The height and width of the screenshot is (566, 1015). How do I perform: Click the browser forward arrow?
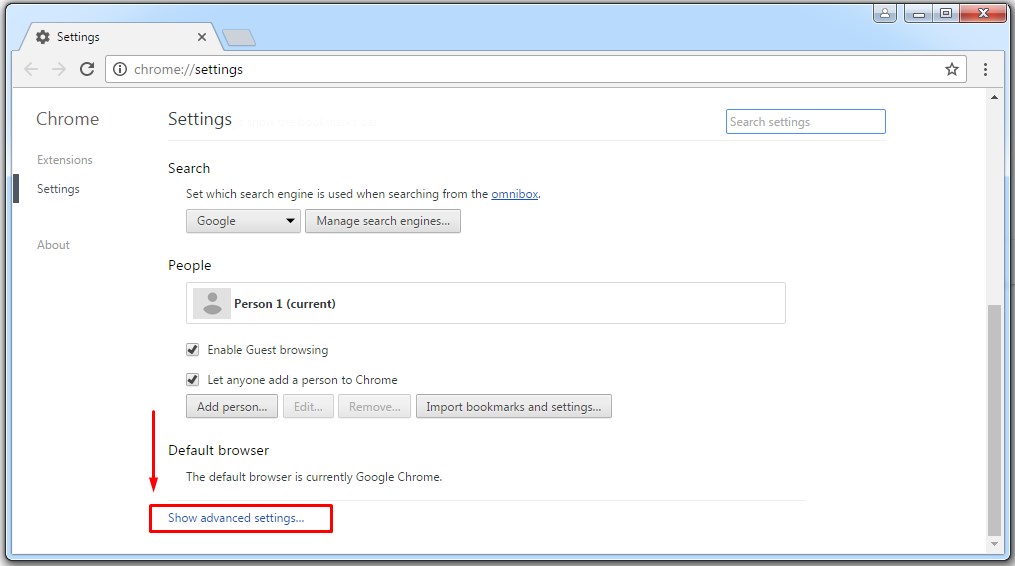[x=59, y=69]
